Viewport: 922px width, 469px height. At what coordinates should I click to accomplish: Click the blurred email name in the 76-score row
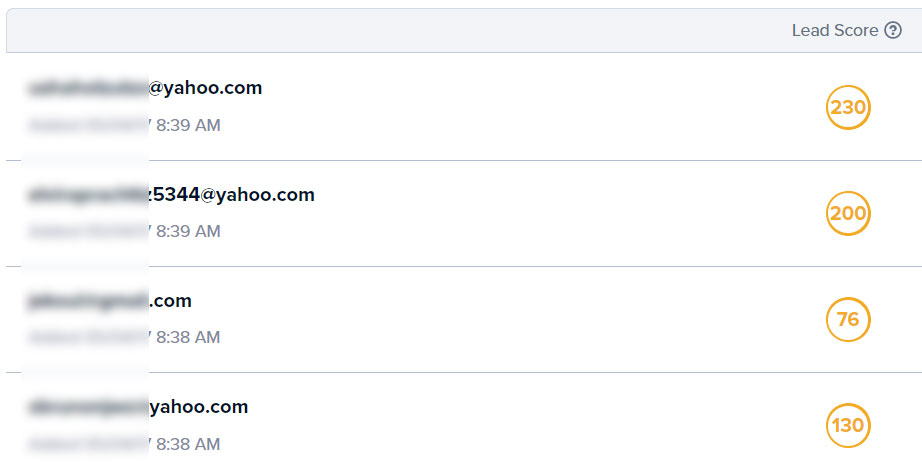point(88,301)
